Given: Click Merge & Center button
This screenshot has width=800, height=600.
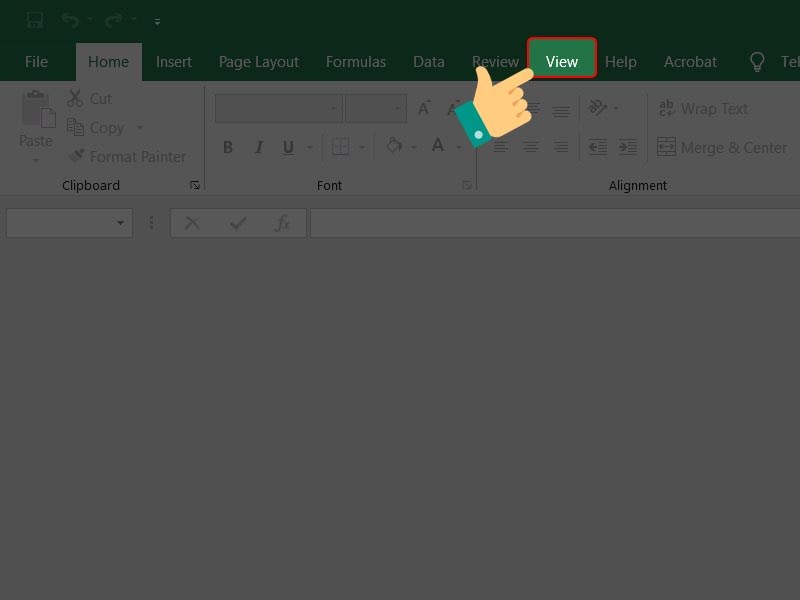Looking at the screenshot, I should [x=722, y=147].
